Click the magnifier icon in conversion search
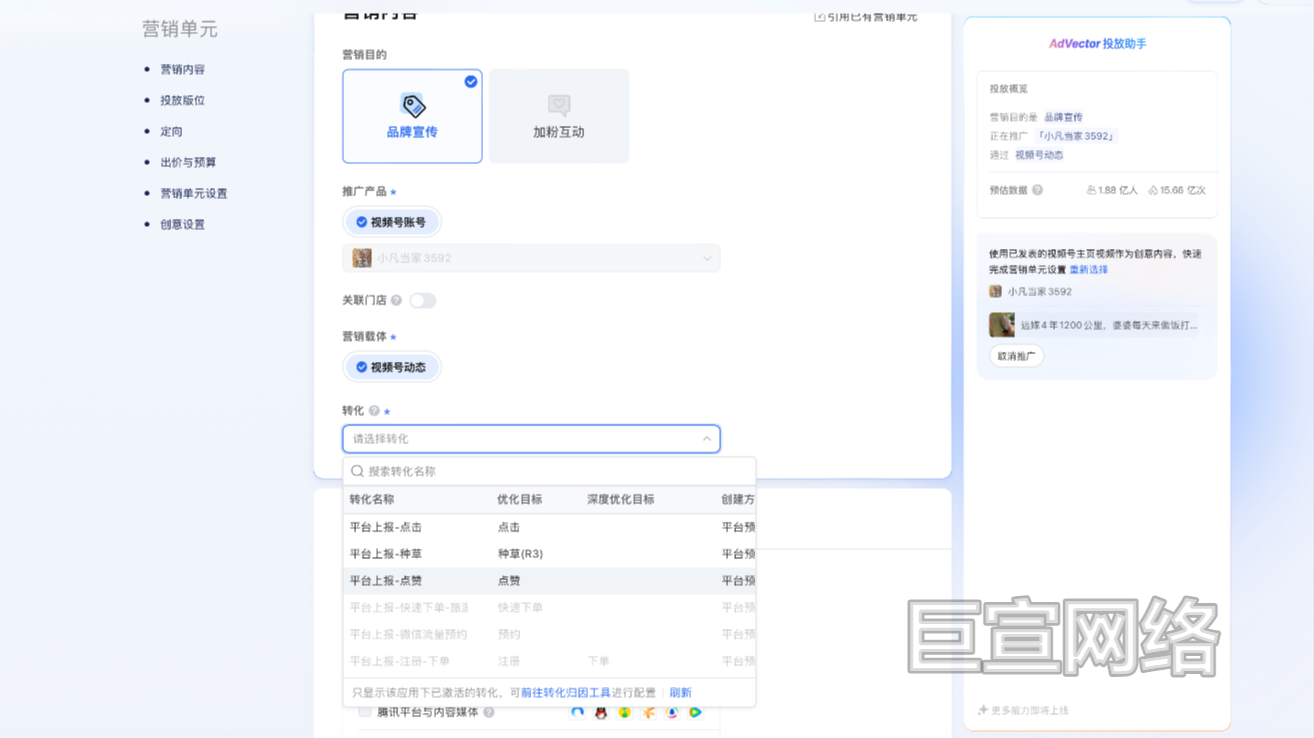Screen dimensions: 1314x738 click(357, 471)
